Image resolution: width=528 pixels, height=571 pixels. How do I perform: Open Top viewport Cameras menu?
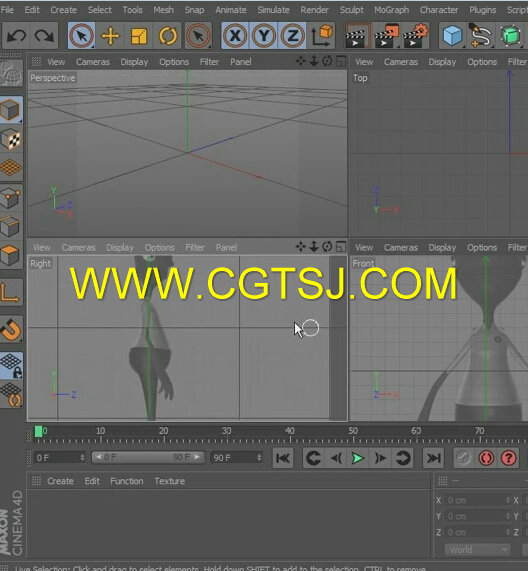pos(401,62)
